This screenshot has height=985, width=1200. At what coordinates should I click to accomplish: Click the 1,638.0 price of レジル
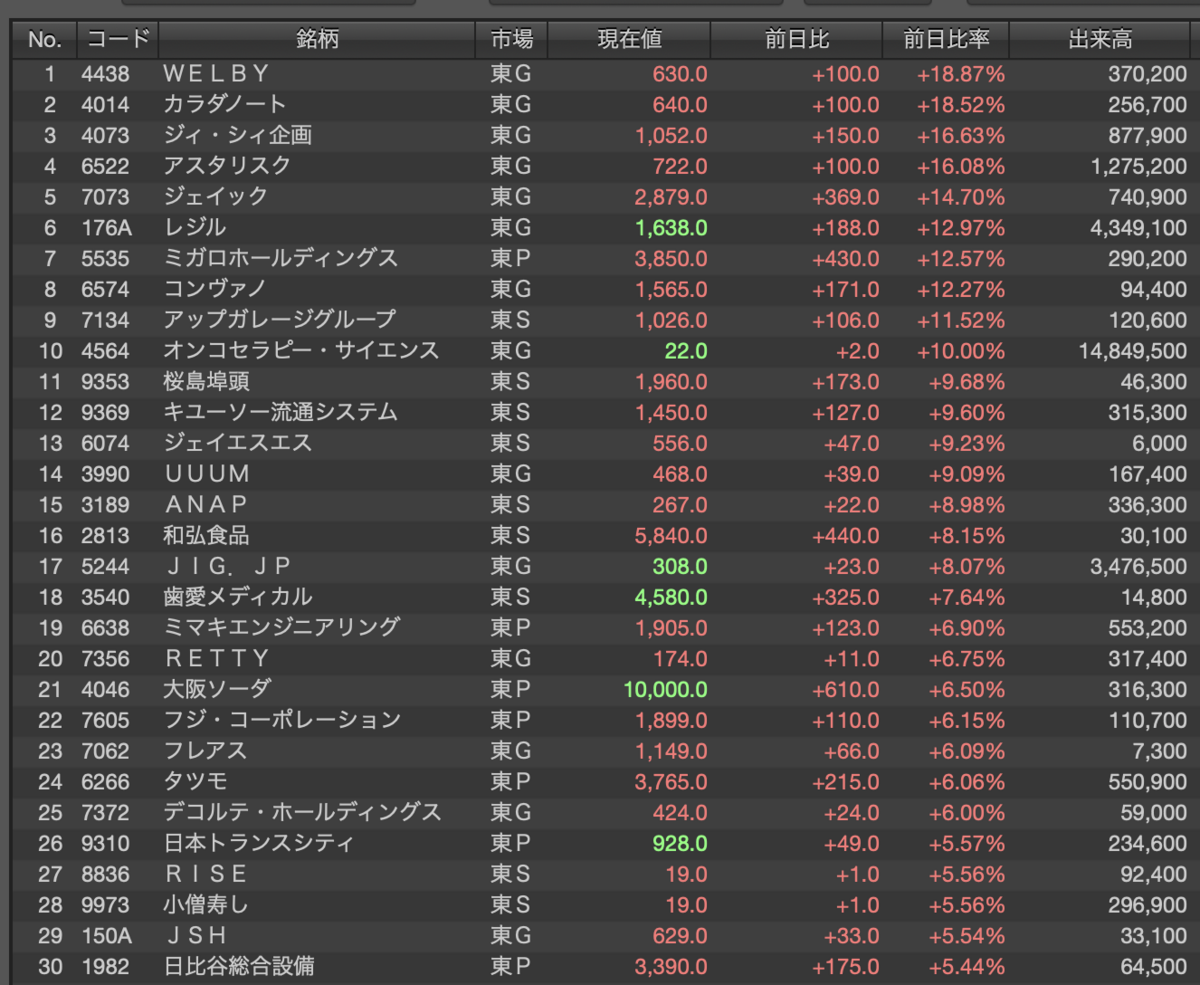coord(671,228)
